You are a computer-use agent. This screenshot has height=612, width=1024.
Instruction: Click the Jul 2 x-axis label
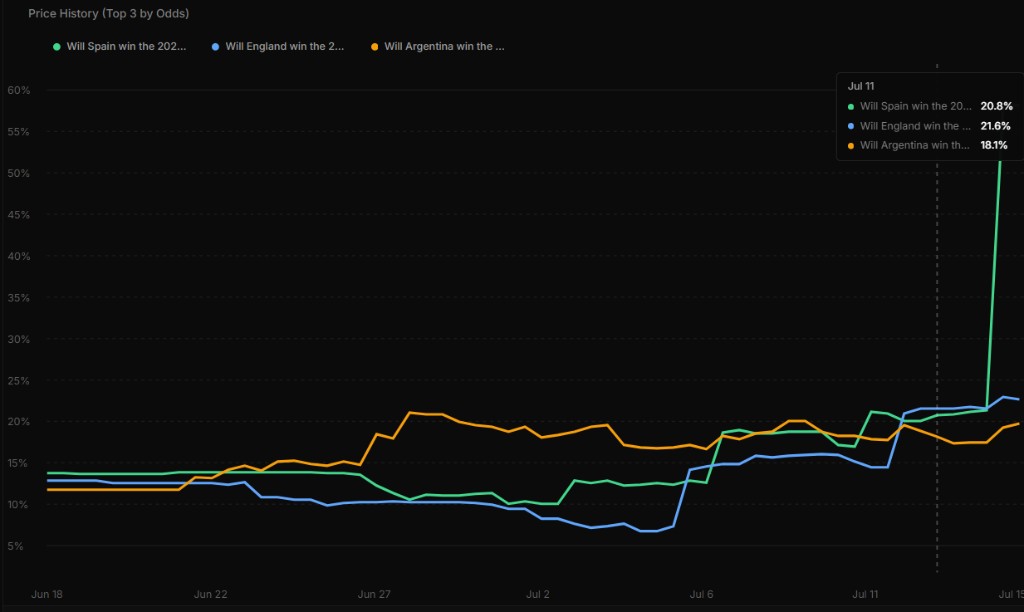click(538, 594)
